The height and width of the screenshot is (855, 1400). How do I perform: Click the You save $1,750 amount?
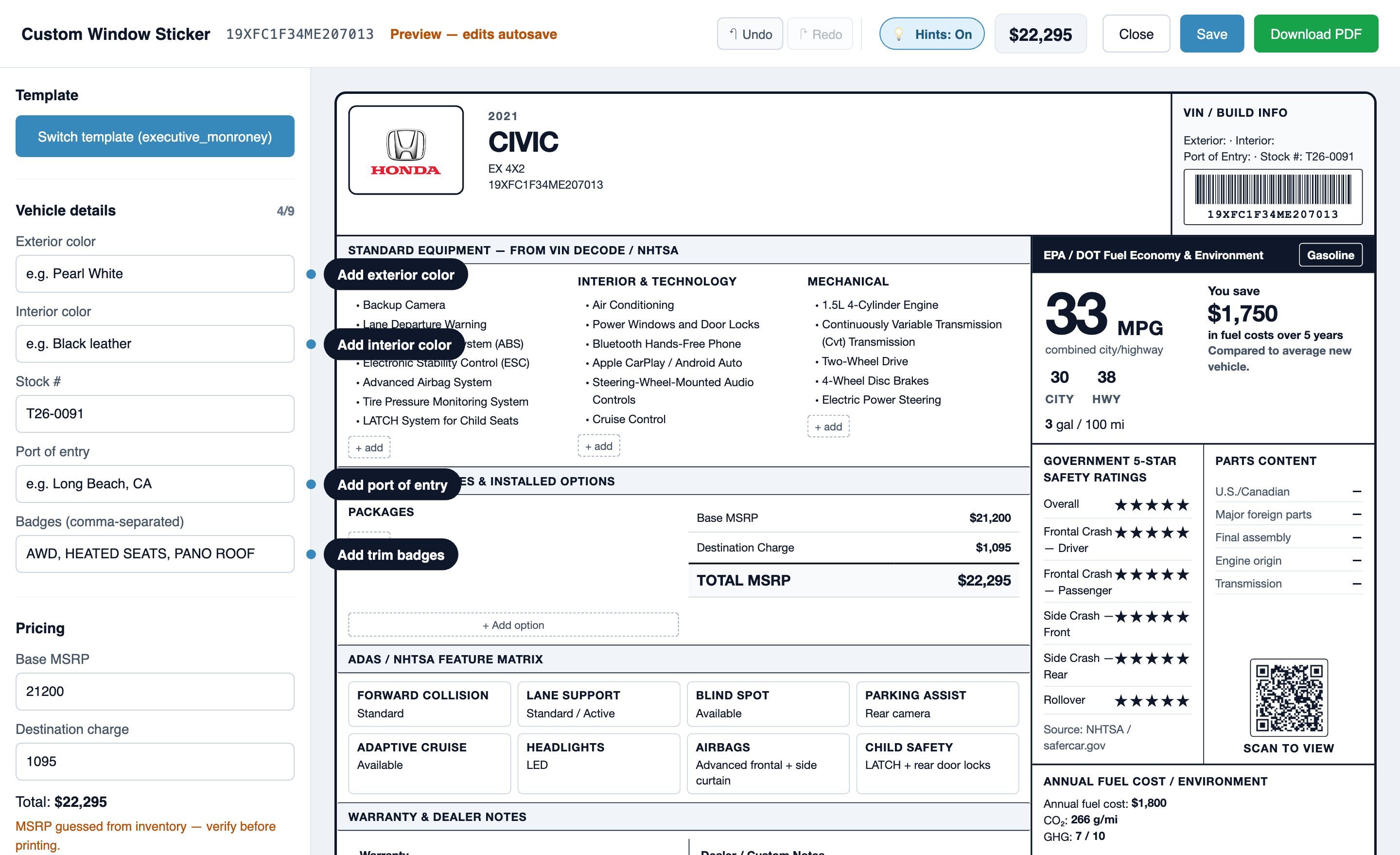pyautogui.click(x=1242, y=313)
